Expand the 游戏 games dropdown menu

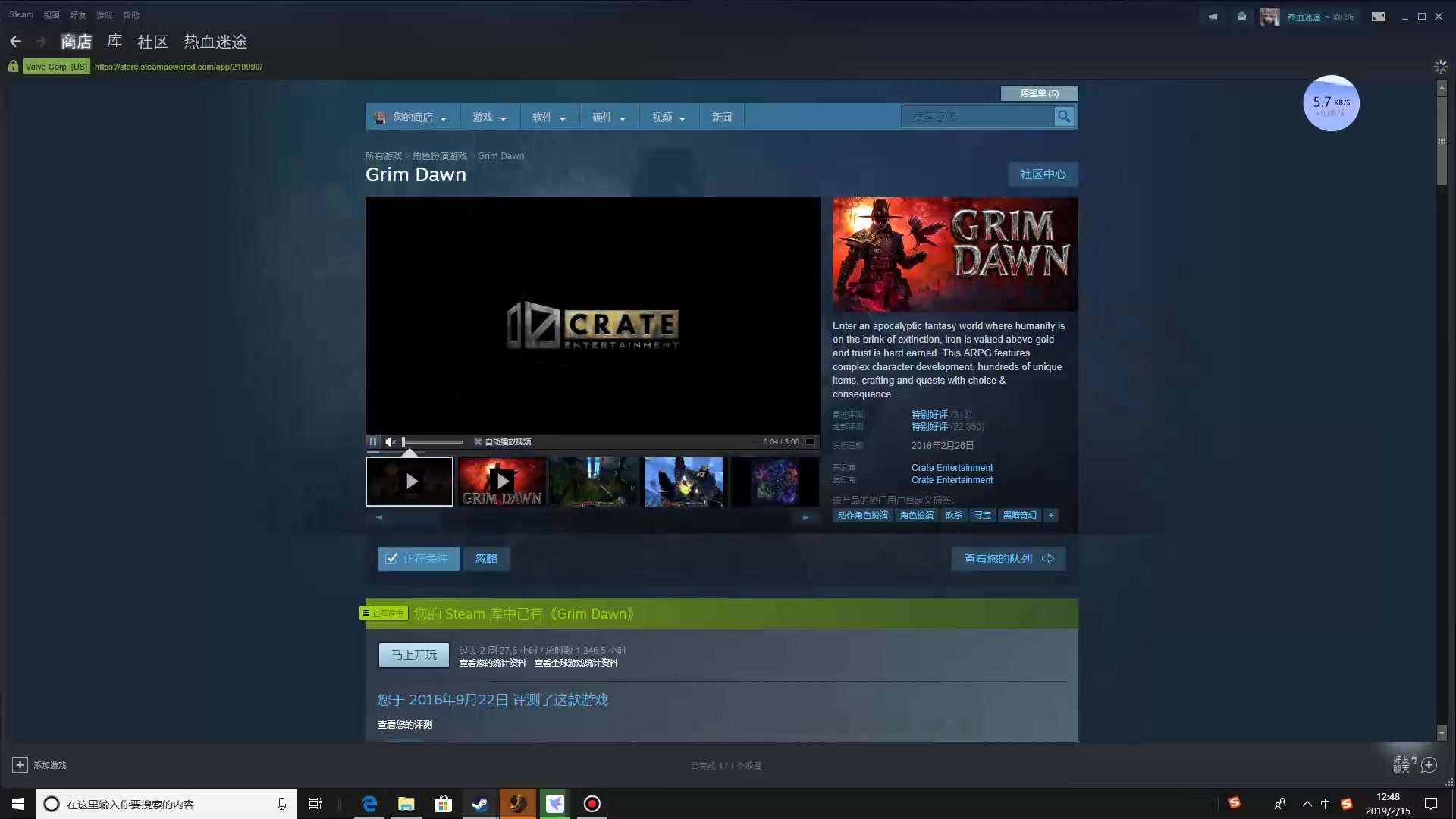(487, 117)
